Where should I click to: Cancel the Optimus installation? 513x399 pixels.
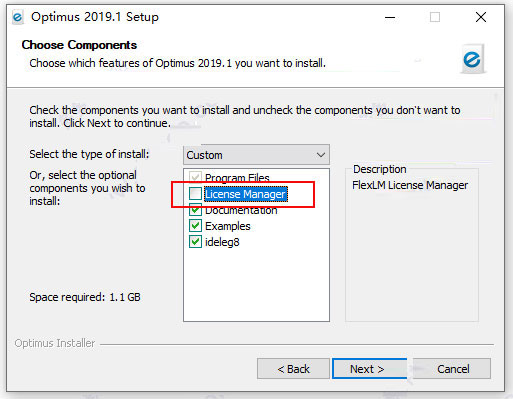(453, 369)
